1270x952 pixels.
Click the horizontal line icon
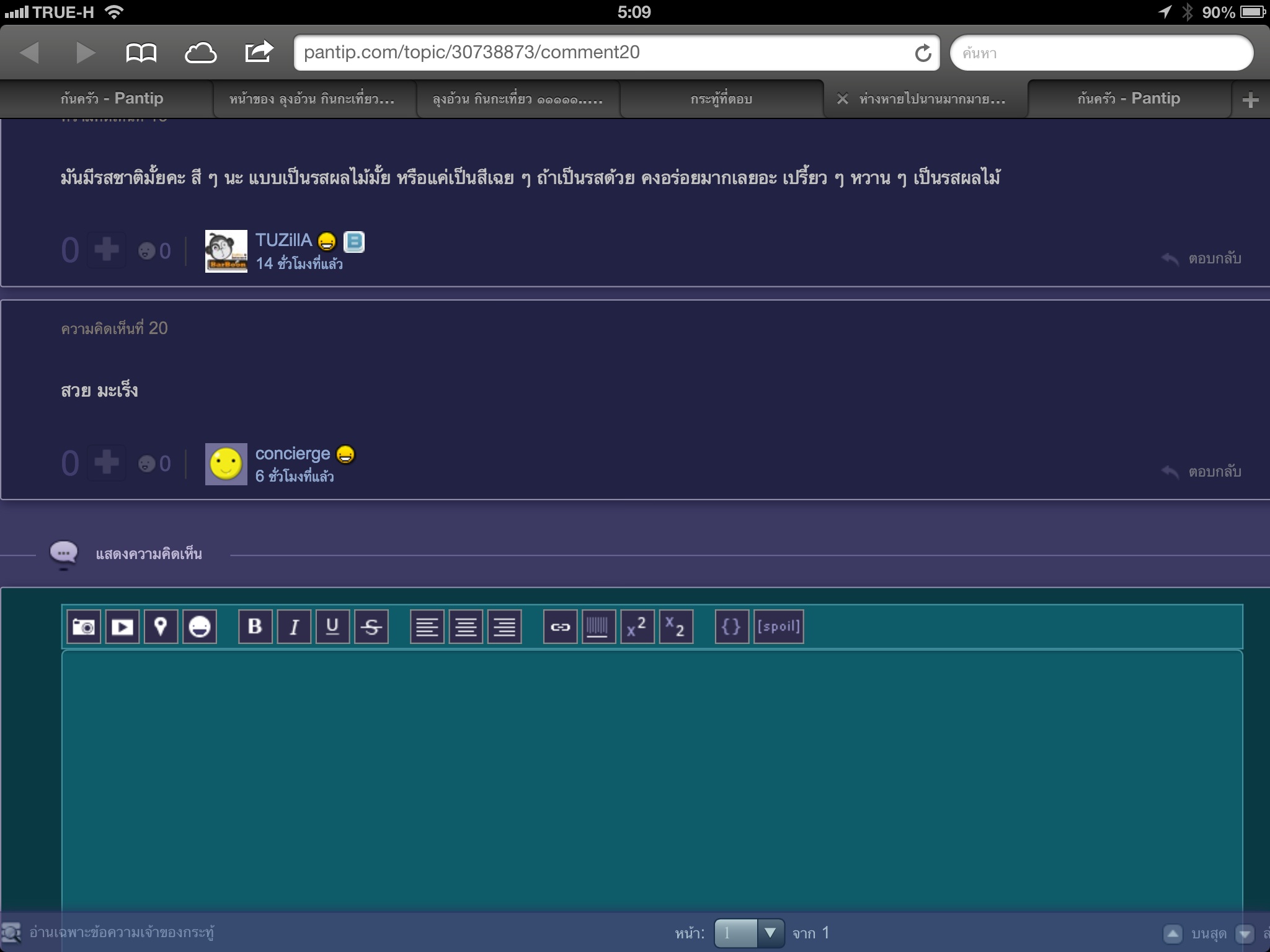(x=598, y=627)
